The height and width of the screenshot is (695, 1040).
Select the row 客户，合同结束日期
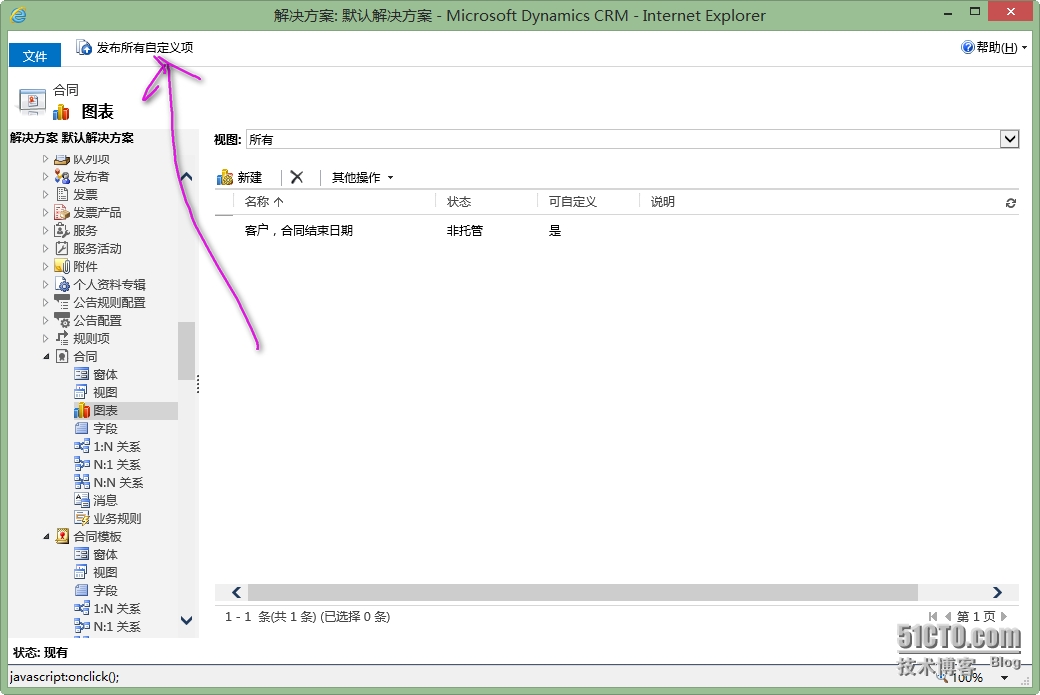point(617,230)
